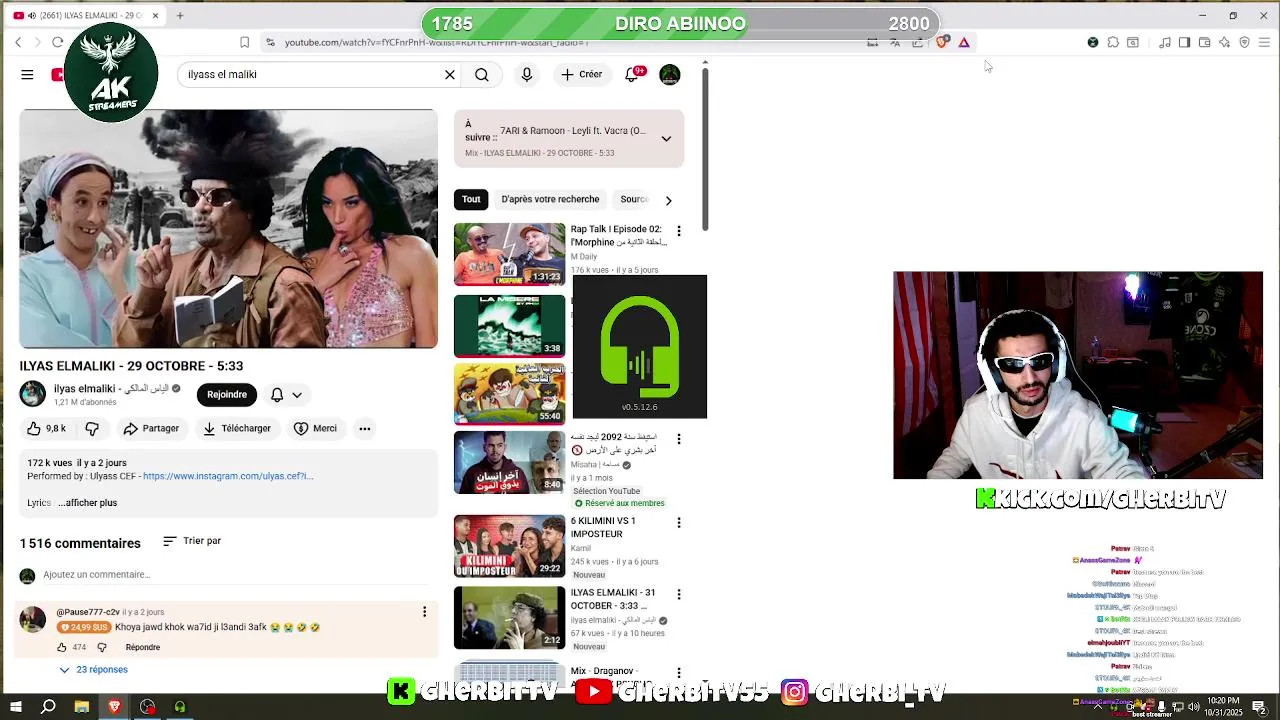The height and width of the screenshot is (720, 1280).
Task: Open the green headset app in taskbar
Action: point(180,707)
